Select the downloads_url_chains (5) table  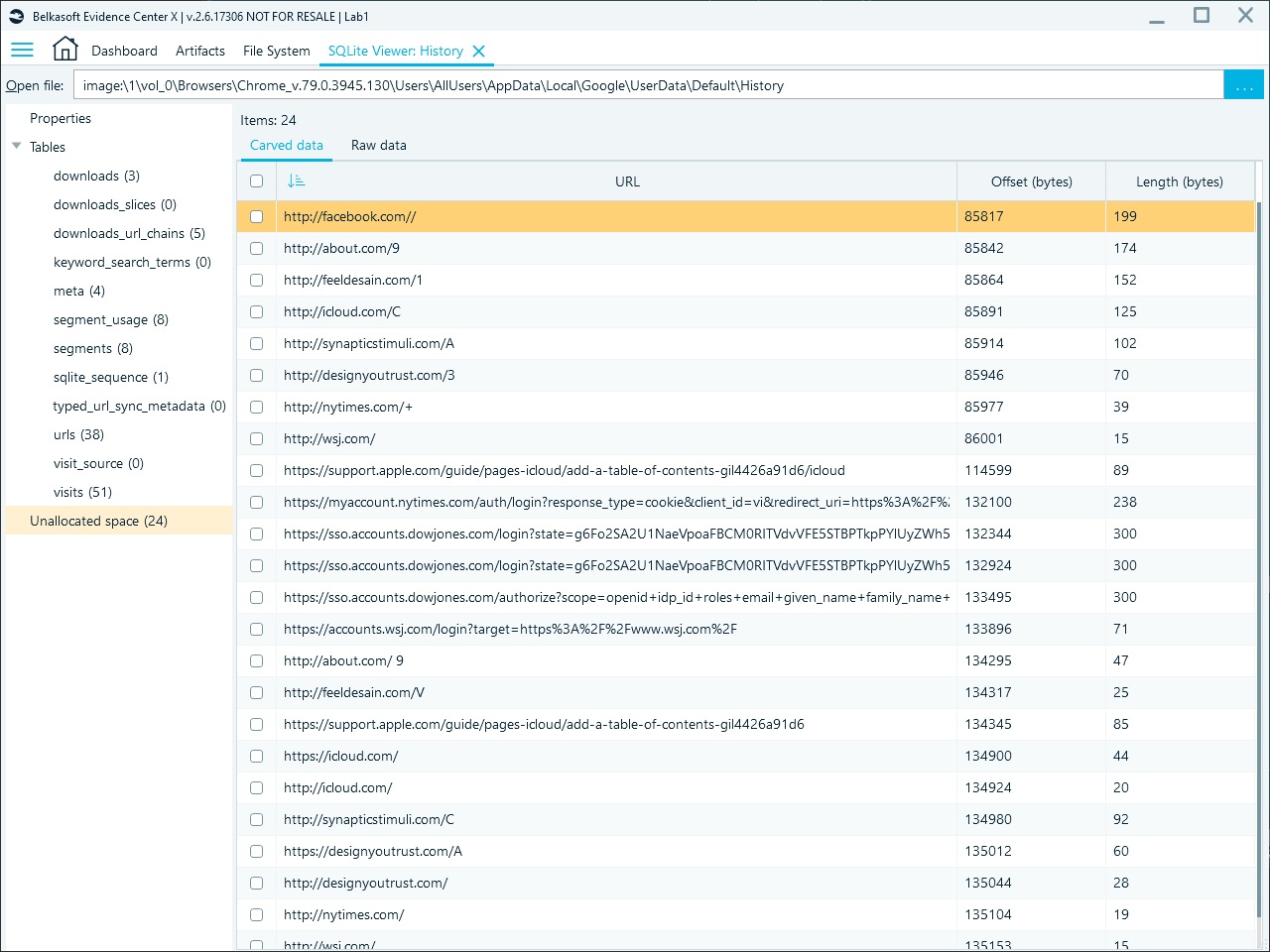[x=129, y=233]
